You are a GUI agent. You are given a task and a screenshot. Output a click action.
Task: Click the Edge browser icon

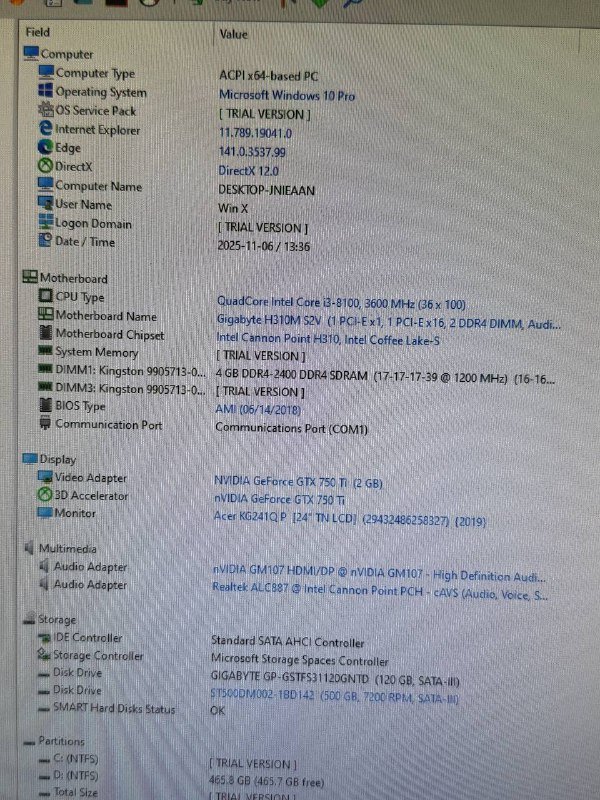point(45,147)
